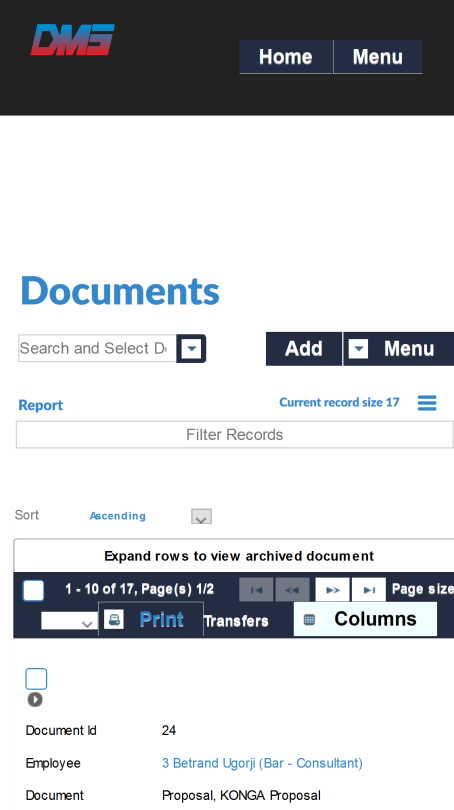Image resolution: width=454 pixels, height=810 pixels.
Task: Open the hamburger options icon beside record size
Action: (427, 402)
